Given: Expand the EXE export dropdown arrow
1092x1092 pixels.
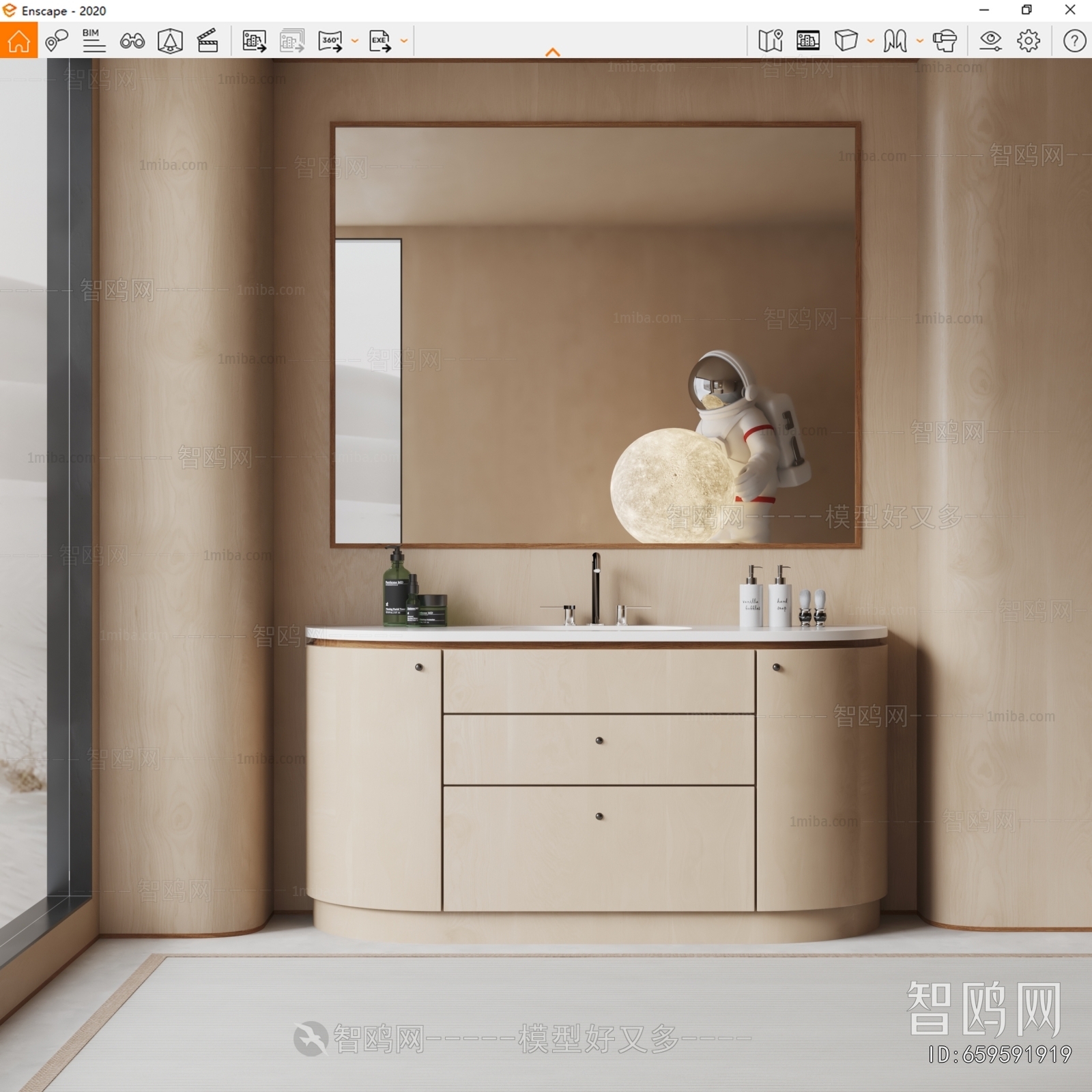Looking at the screenshot, I should 404,41.
